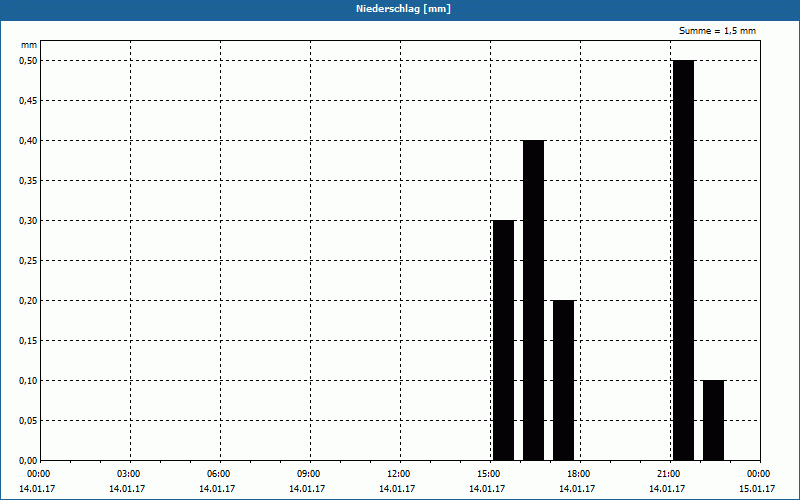Click the 00:00 label above 15.01.17
800x500 pixels.
(x=760, y=474)
